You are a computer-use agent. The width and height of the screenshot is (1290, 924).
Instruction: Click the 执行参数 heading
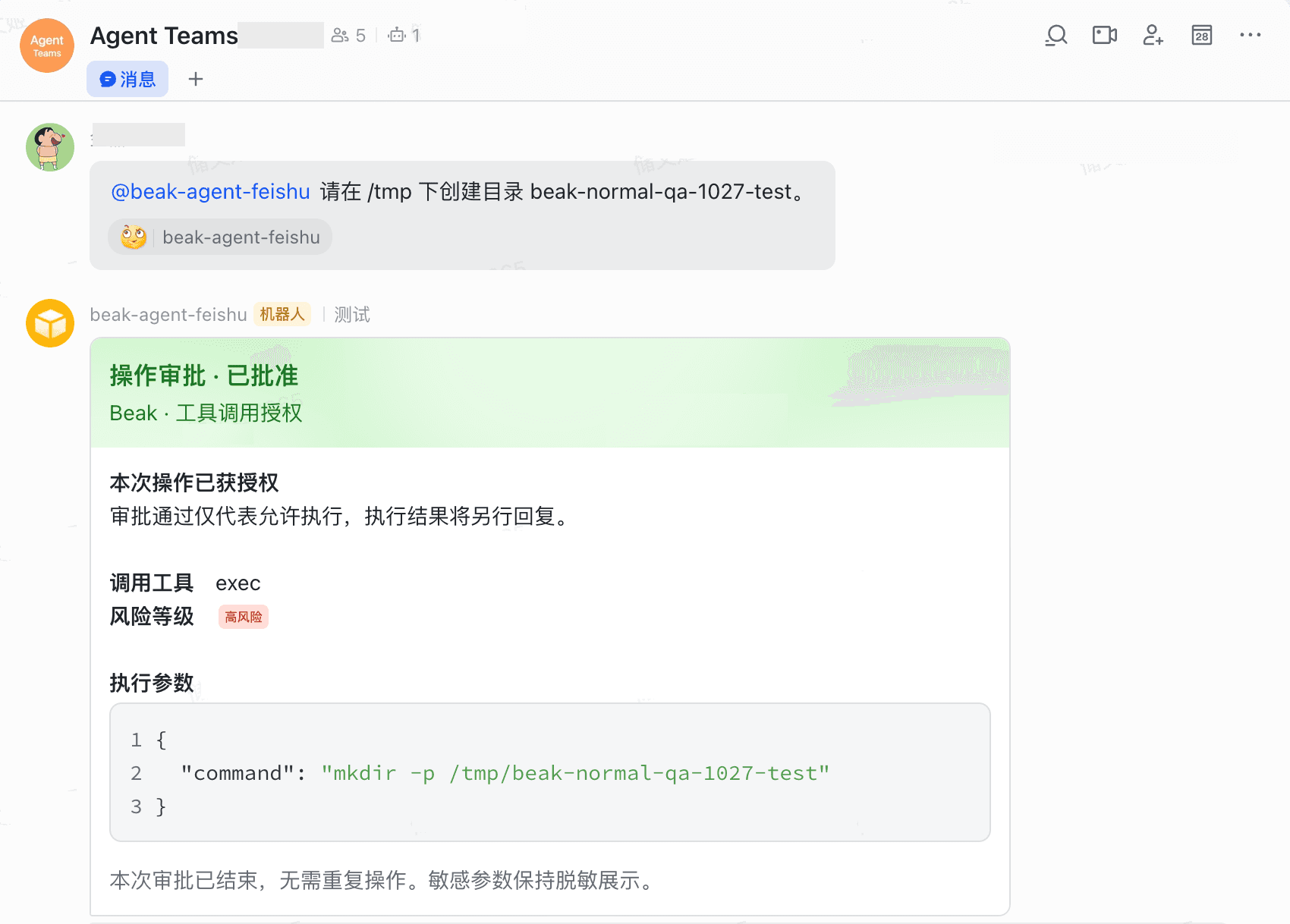pos(152,683)
